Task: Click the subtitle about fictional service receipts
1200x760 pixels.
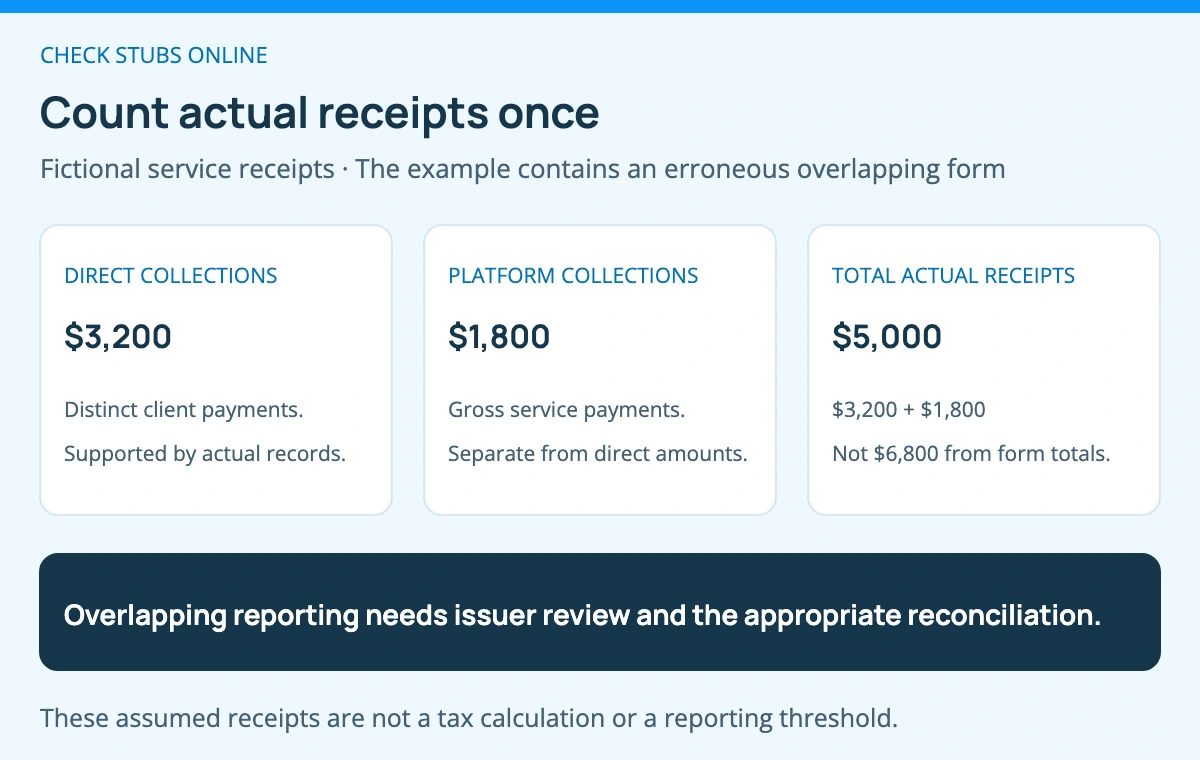Action: pyautogui.click(x=523, y=169)
